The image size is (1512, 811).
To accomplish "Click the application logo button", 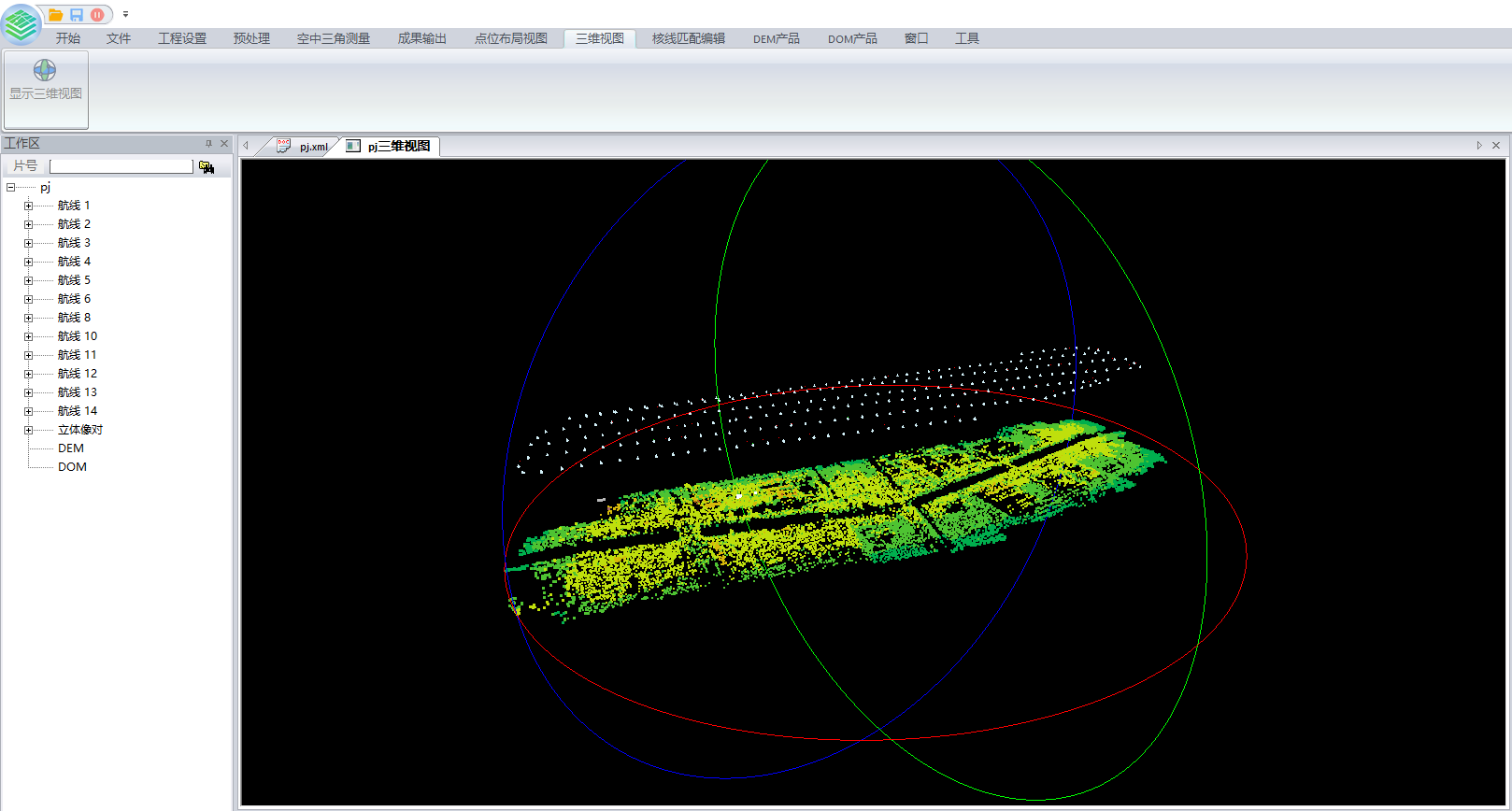I will [x=21, y=24].
